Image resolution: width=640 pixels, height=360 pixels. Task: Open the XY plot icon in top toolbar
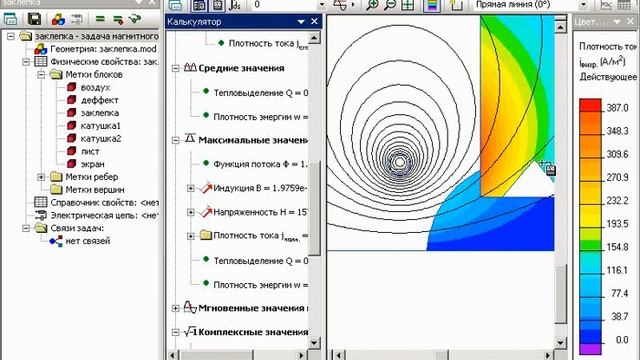point(606,5)
